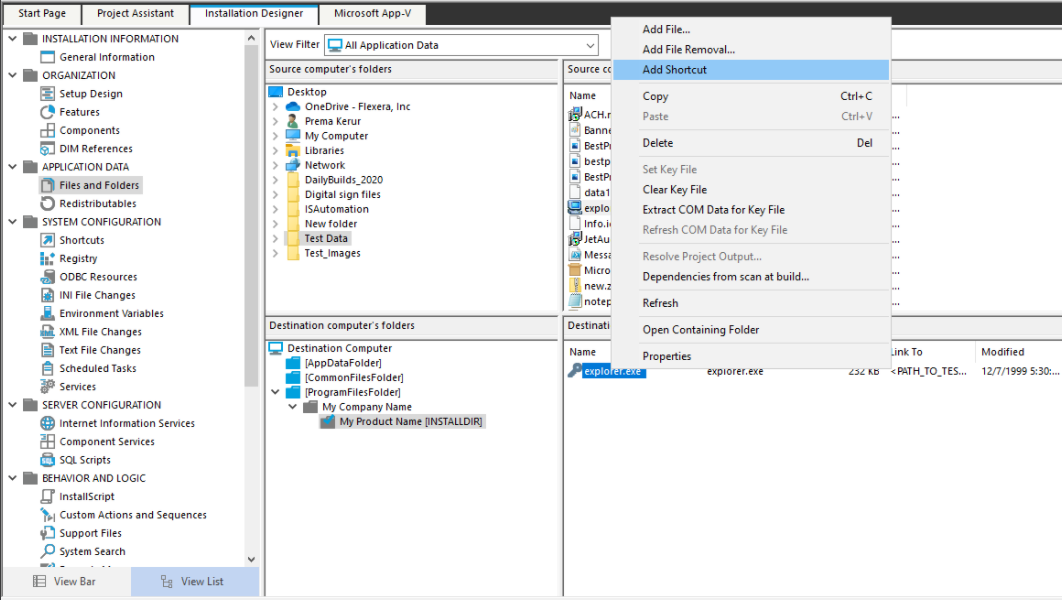
Task: Select the ODBC Resources icon
Action: 48,277
